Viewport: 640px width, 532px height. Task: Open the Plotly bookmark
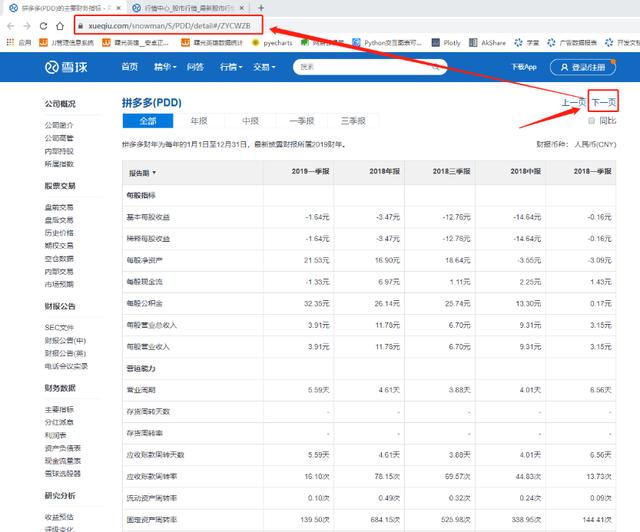coord(446,42)
